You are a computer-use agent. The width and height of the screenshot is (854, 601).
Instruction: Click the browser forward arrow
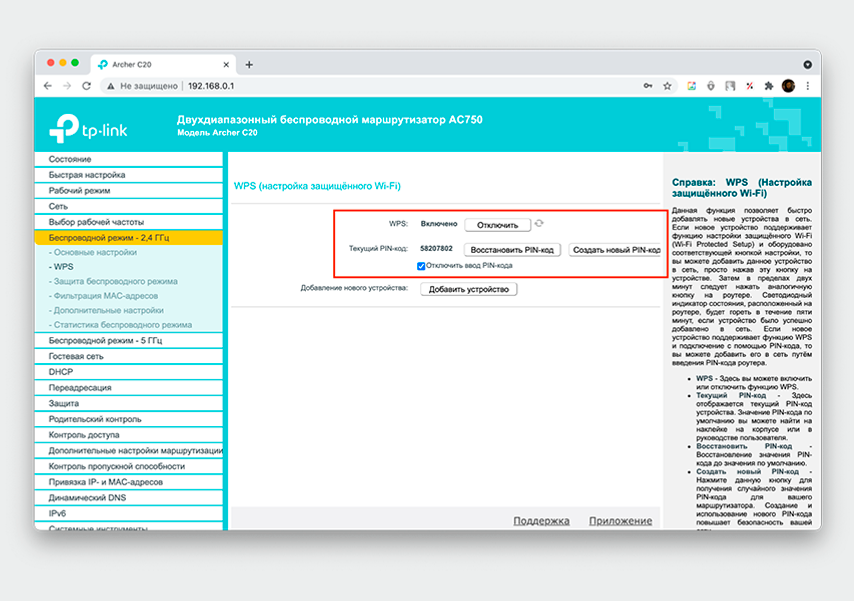pyautogui.click(x=67, y=86)
